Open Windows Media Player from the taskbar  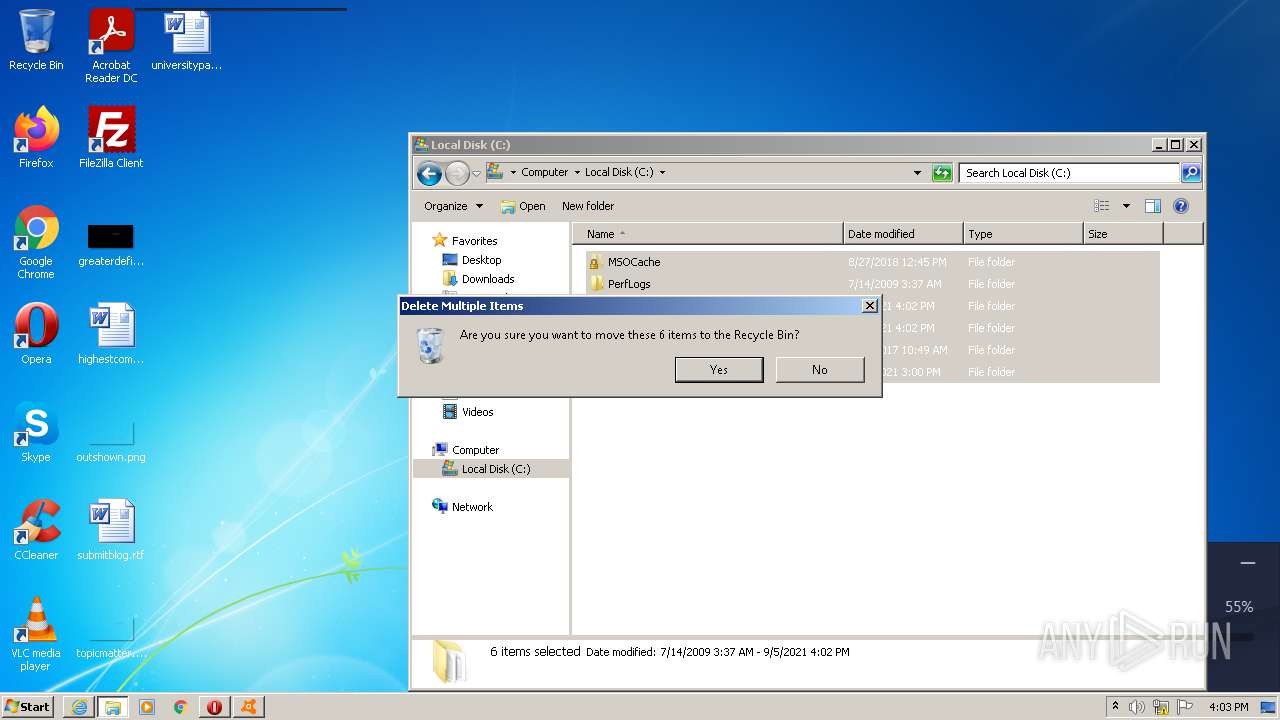click(147, 707)
